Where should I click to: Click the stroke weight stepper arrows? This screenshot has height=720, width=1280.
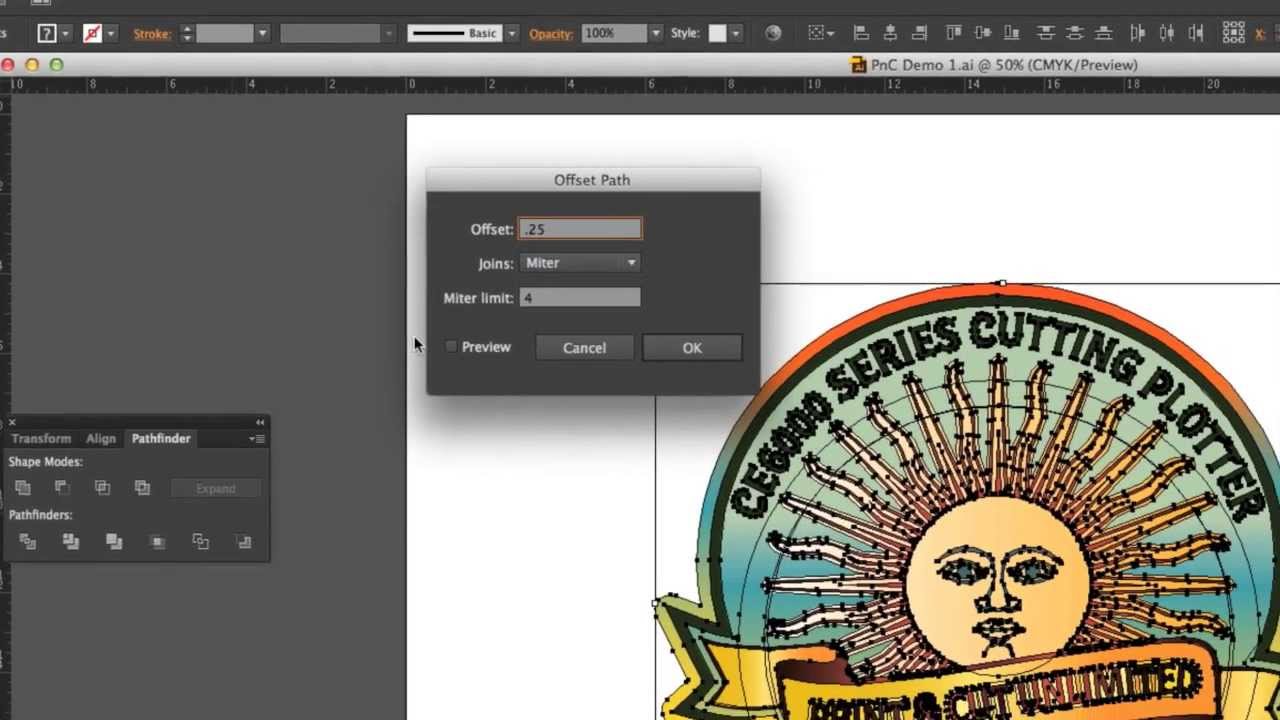186,34
